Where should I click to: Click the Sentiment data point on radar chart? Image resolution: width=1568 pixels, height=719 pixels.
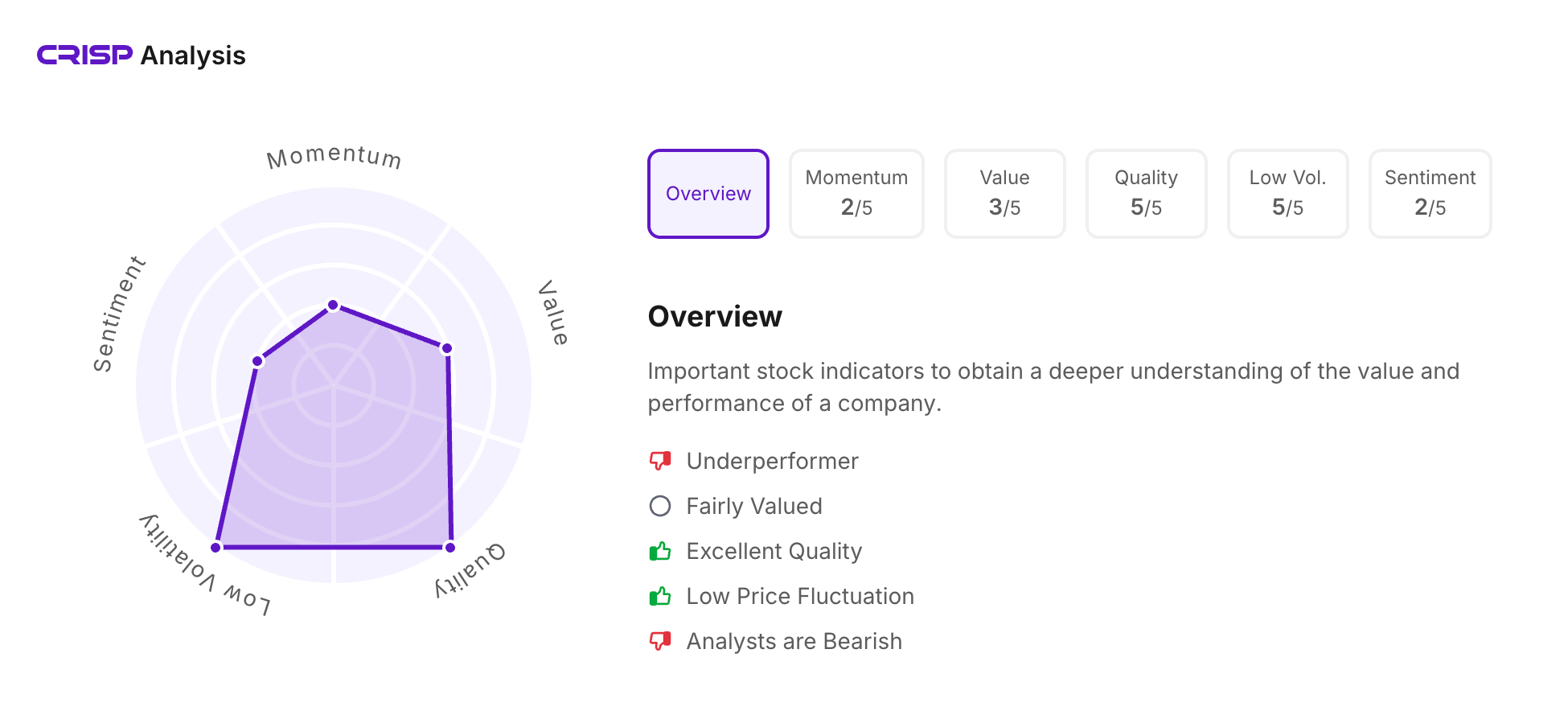click(257, 361)
